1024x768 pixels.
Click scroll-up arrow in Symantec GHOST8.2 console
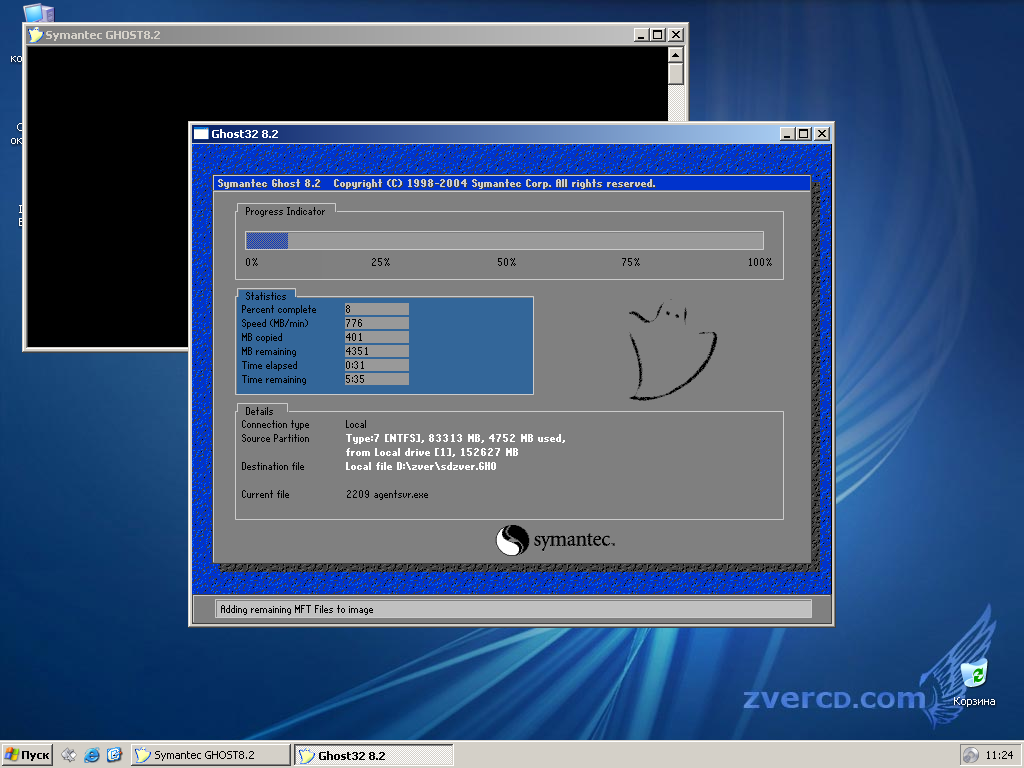(676, 55)
